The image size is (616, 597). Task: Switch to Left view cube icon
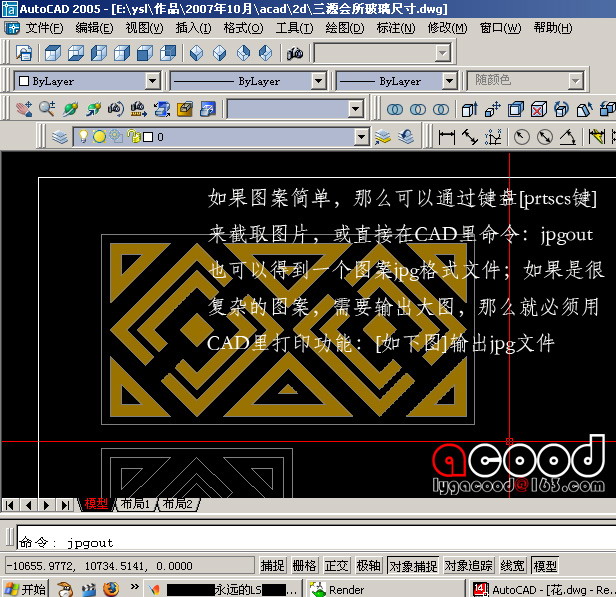tap(99, 53)
